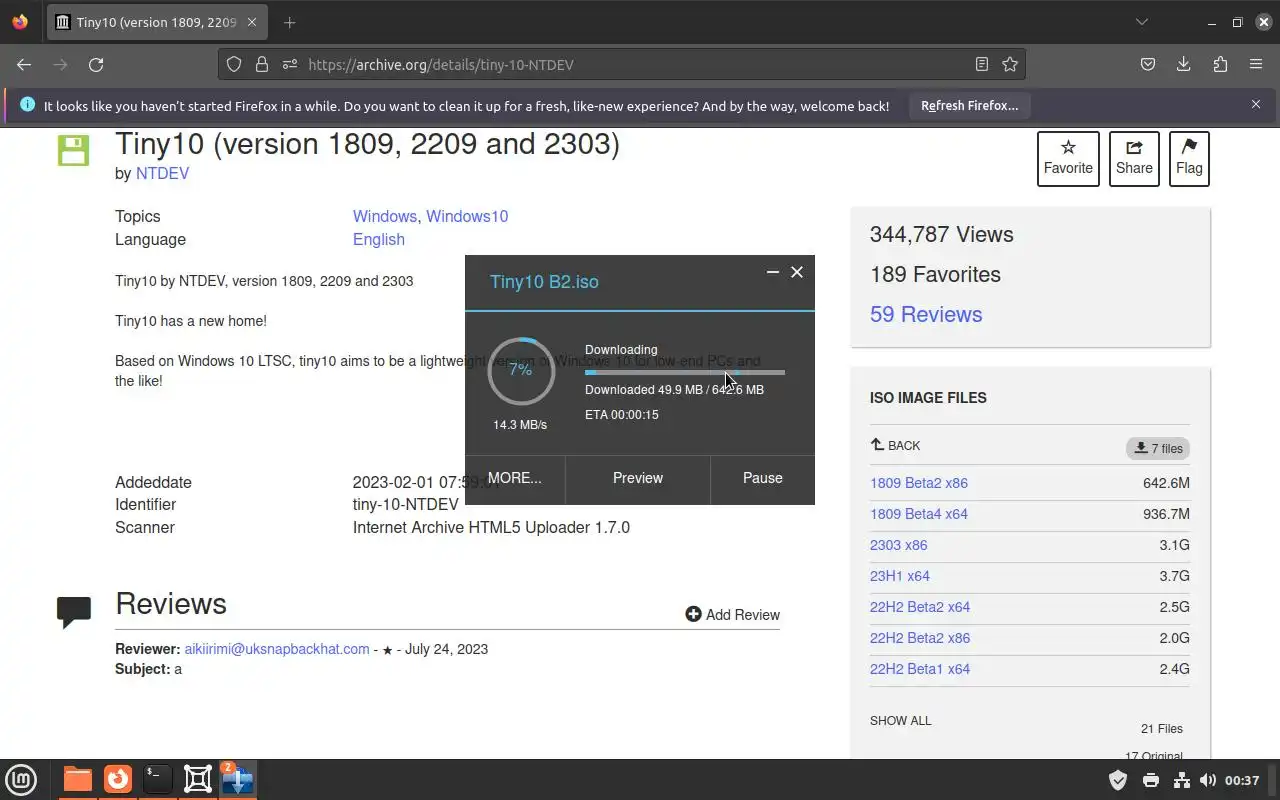This screenshot has width=1280, height=800.
Task: Open the English language link
Action: pos(379,239)
